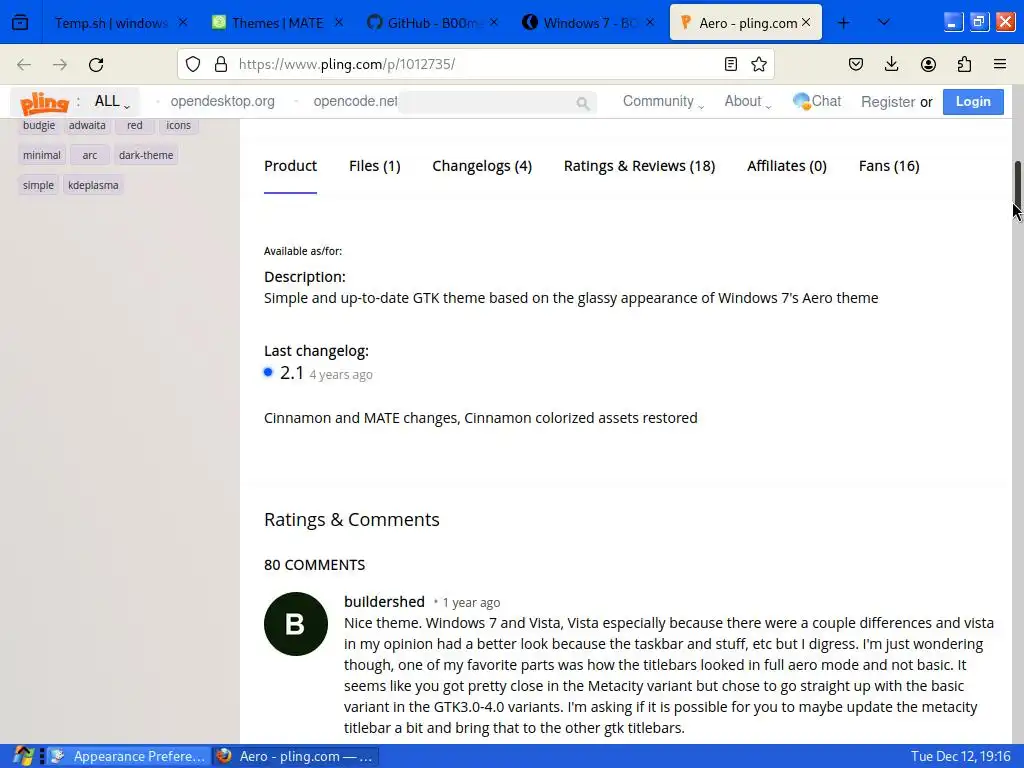1024x768 pixels.
Task: Close the Temp.sh tab
Action: click(x=183, y=22)
